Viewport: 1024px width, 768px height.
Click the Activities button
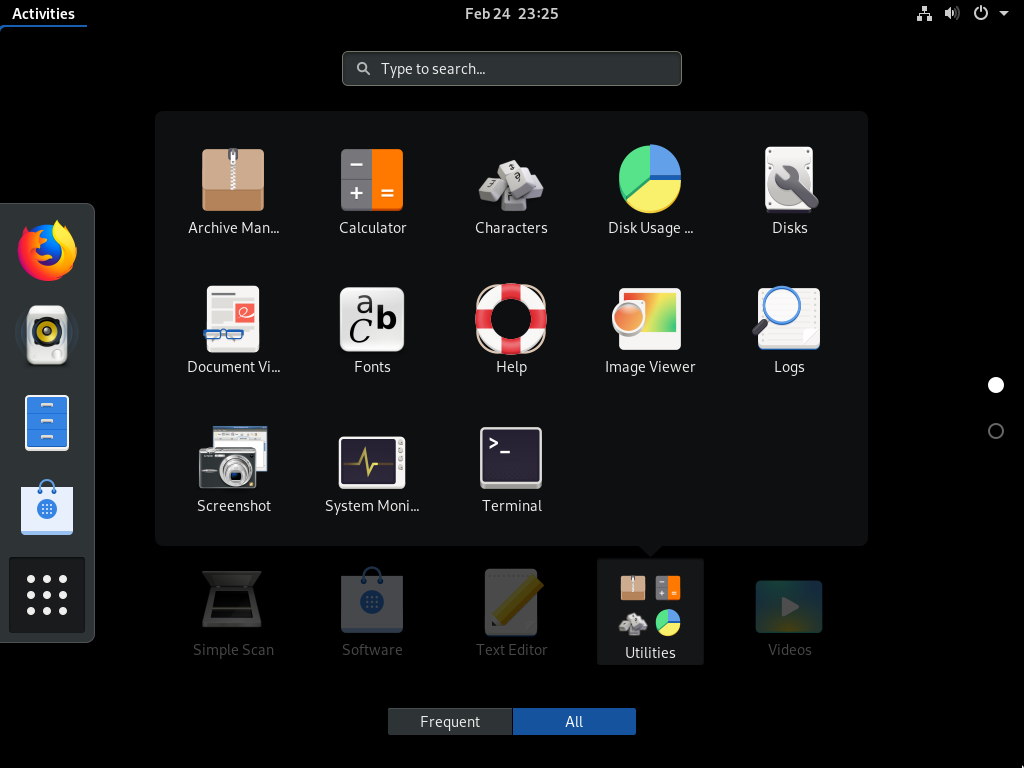point(43,14)
